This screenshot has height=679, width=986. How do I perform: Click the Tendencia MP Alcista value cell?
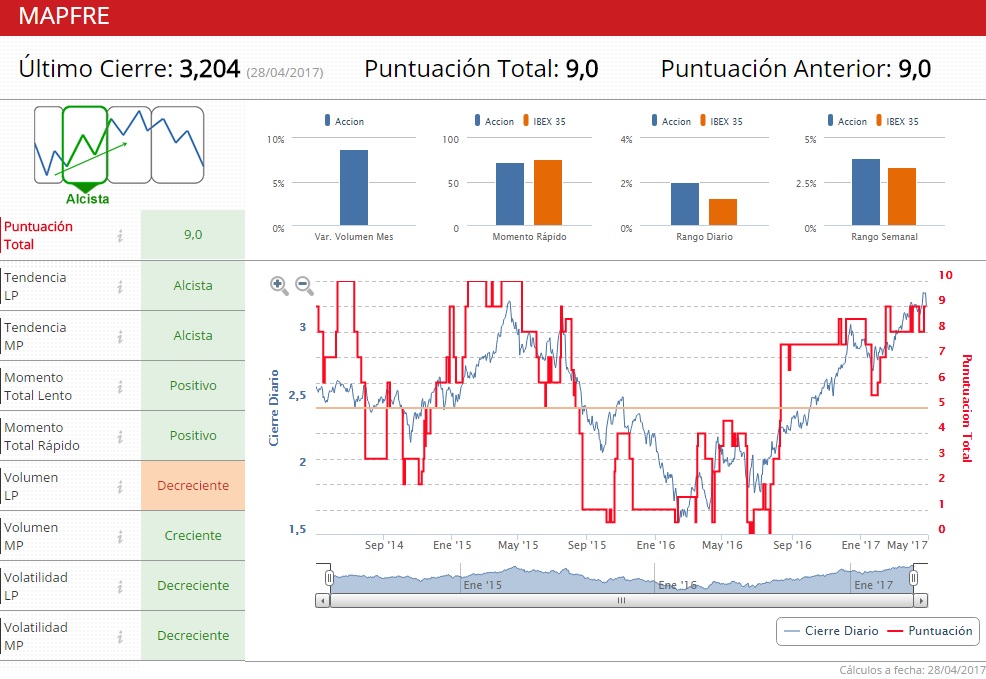(x=193, y=336)
